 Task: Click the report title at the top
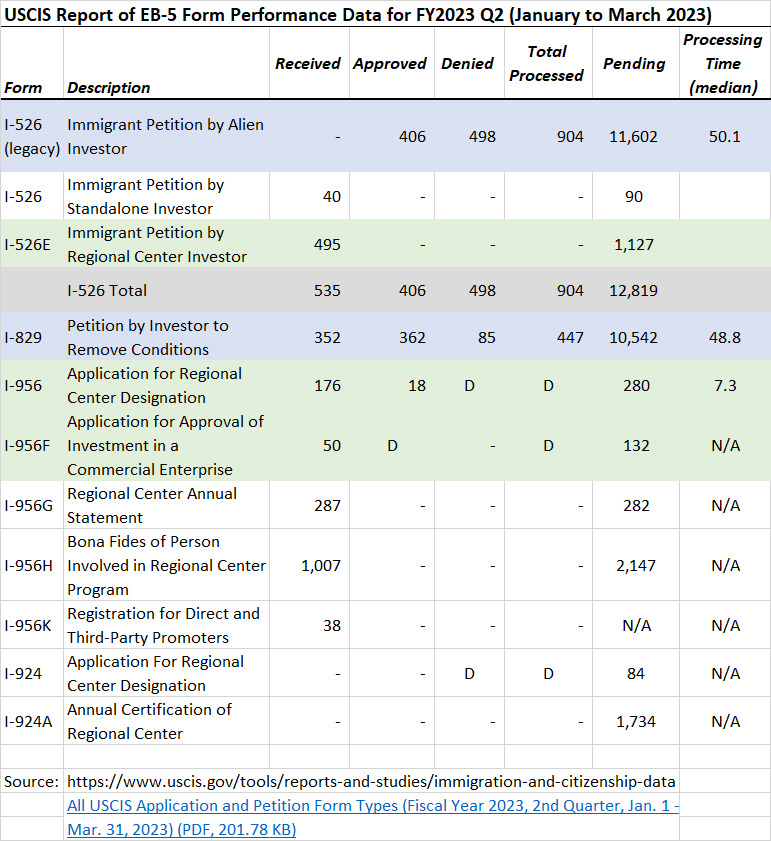[x=359, y=15]
